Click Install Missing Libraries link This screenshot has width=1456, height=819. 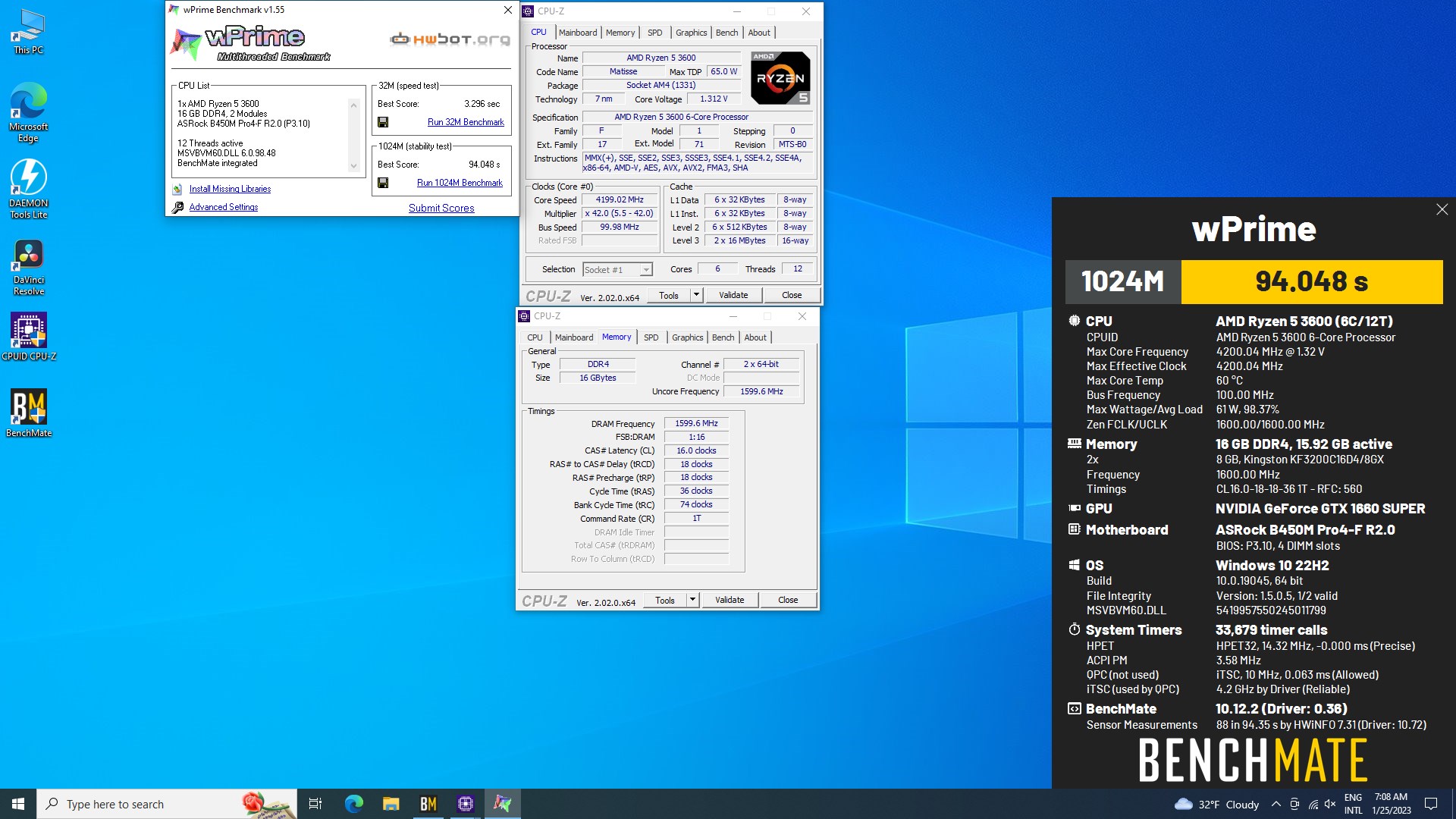230,189
